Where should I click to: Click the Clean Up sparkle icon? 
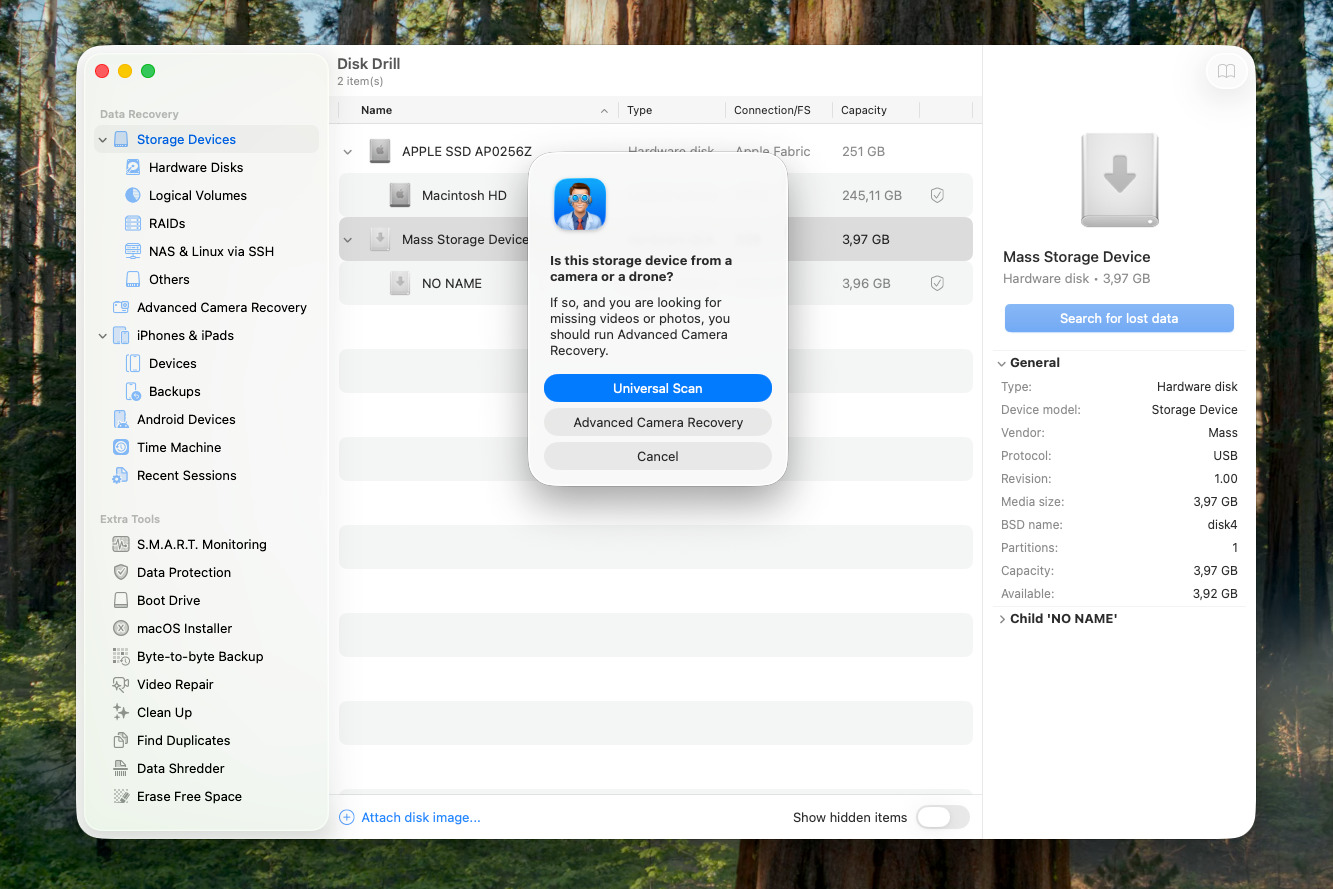point(121,712)
